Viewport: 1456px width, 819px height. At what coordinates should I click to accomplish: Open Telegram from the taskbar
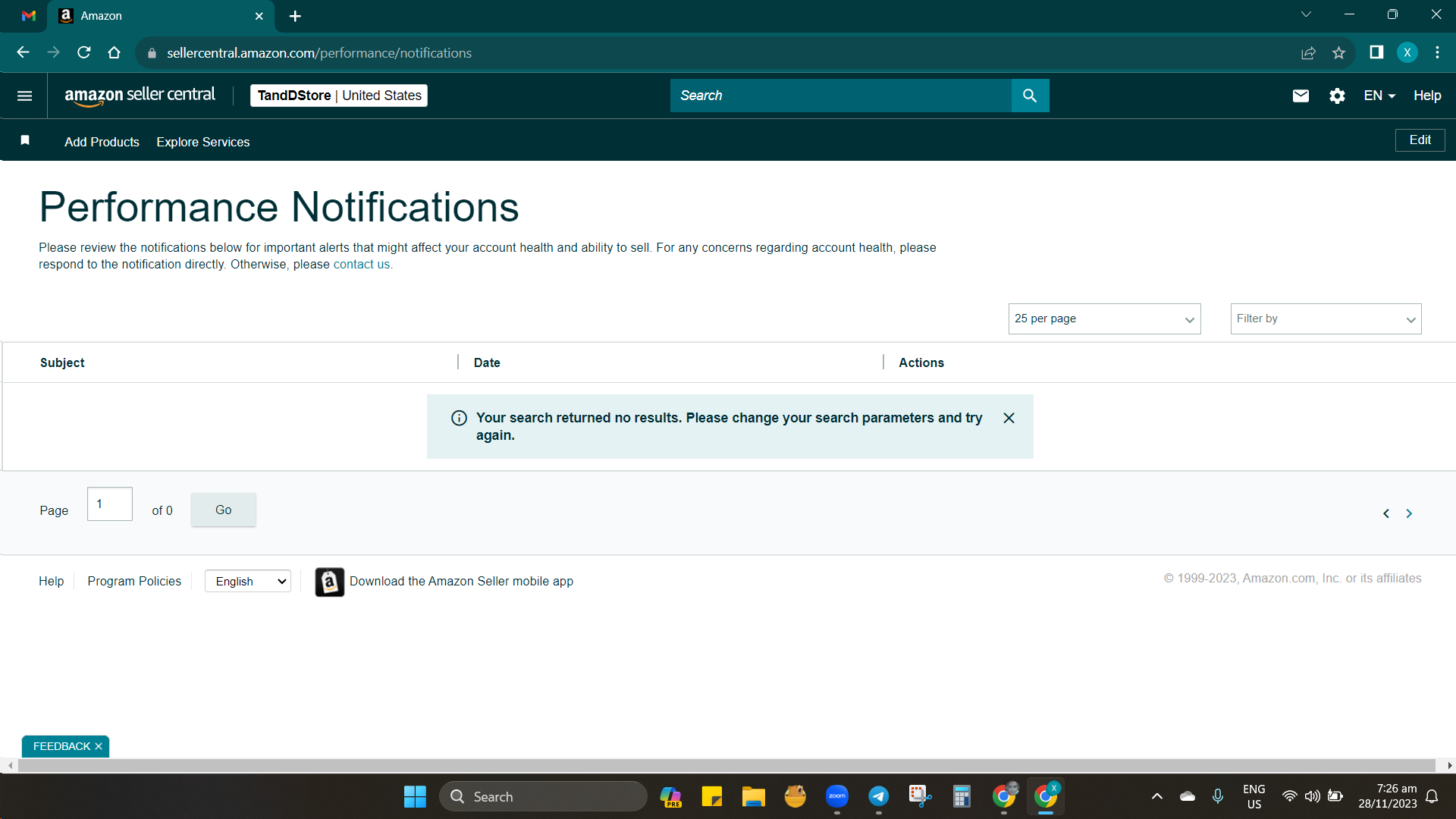878,796
